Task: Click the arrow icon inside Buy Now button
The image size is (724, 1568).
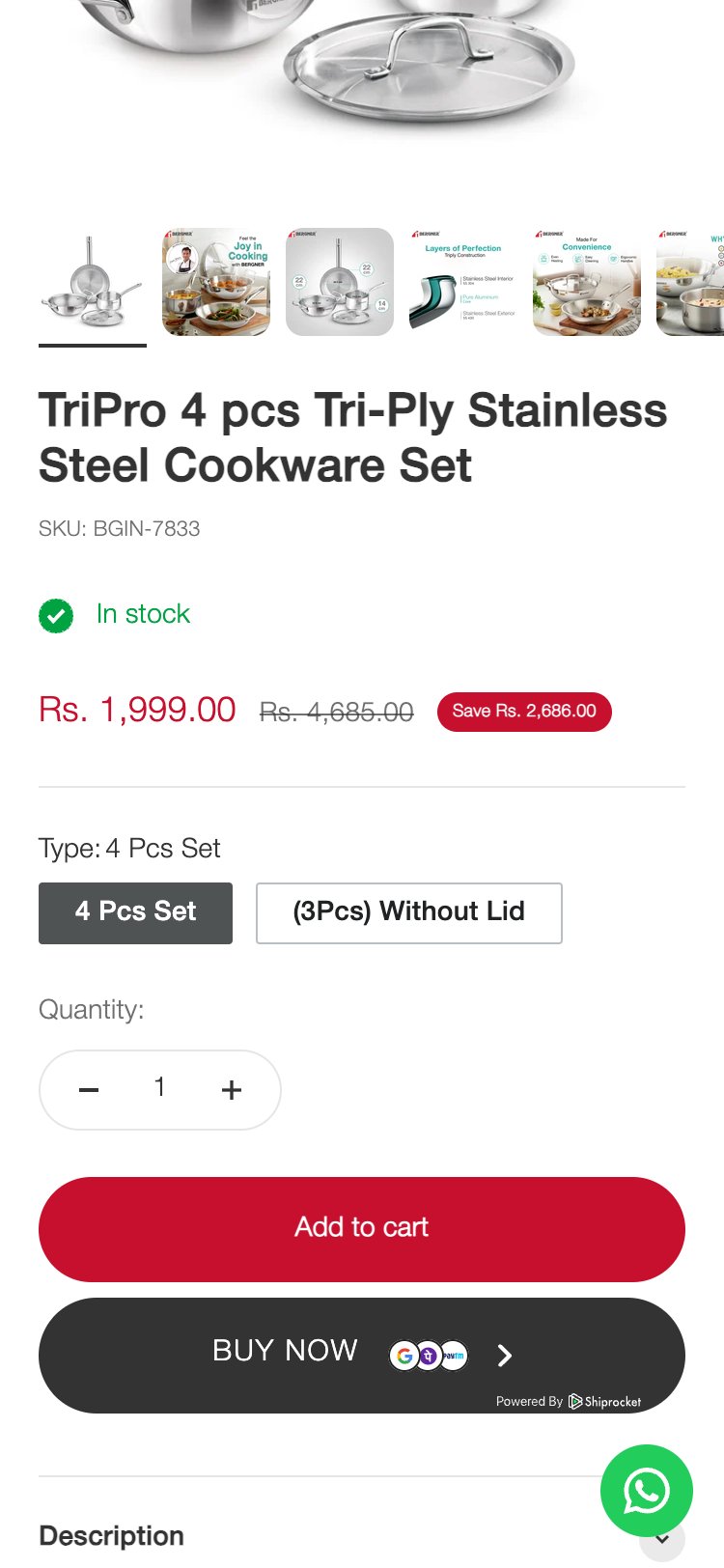Action: tap(504, 1356)
